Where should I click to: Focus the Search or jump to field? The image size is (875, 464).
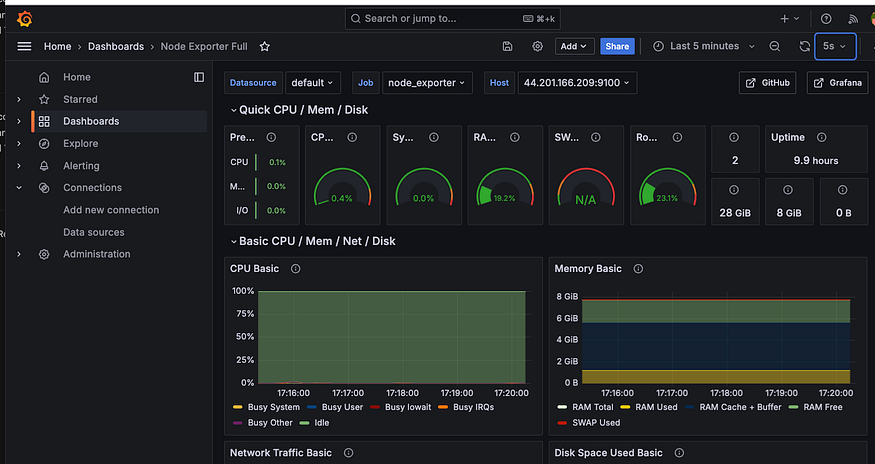pos(453,18)
